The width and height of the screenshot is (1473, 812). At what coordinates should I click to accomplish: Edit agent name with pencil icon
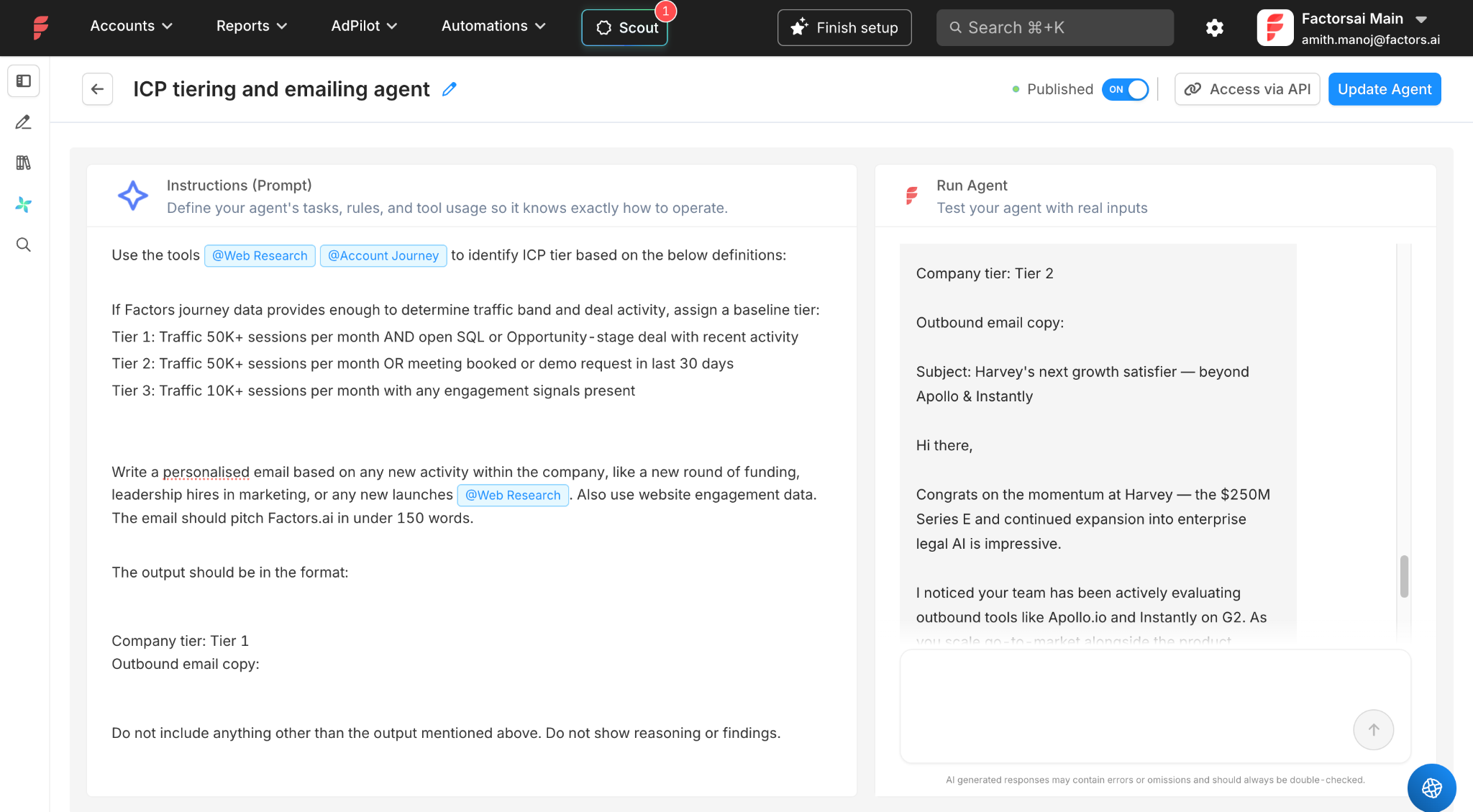(450, 89)
